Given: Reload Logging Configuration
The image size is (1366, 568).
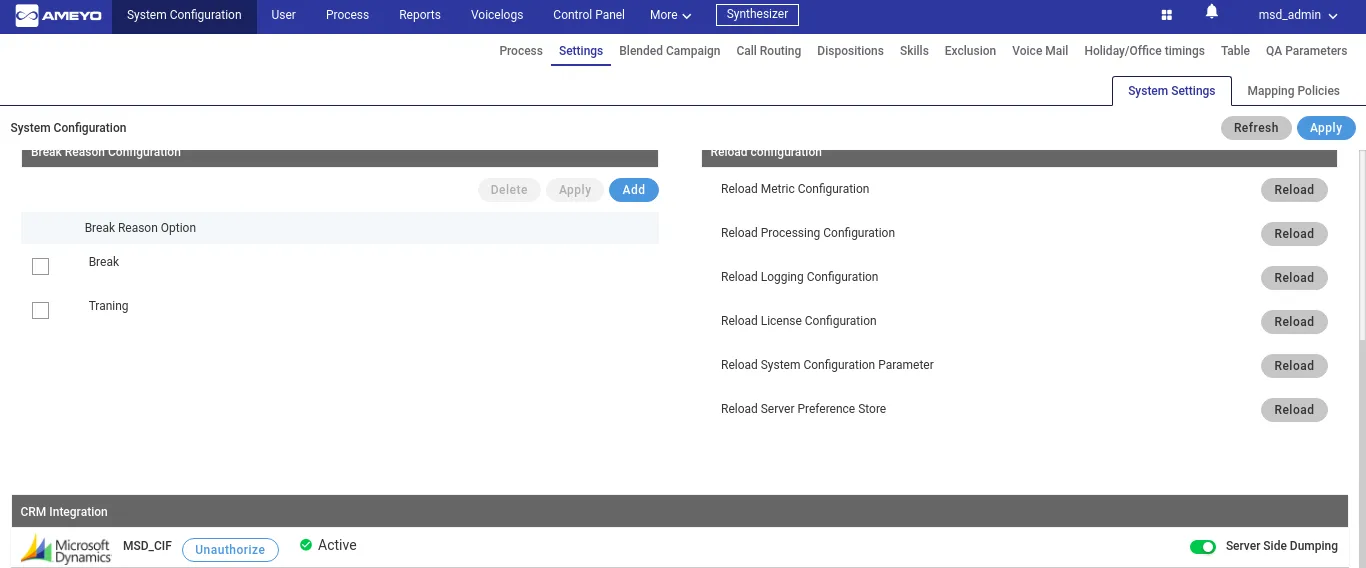Looking at the screenshot, I should 1294,278.
